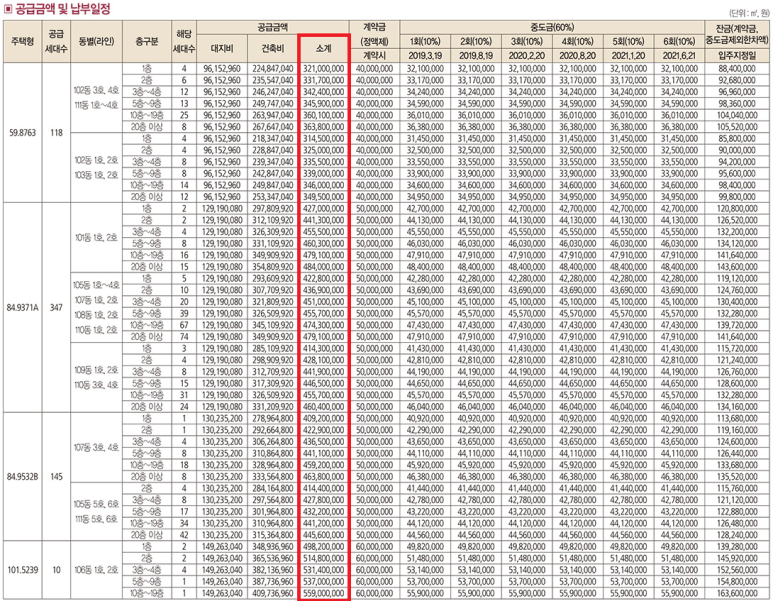Viewport: 773px width, 601px height.
Task: Select subtotal '484,000,000'
Action: coord(323,267)
